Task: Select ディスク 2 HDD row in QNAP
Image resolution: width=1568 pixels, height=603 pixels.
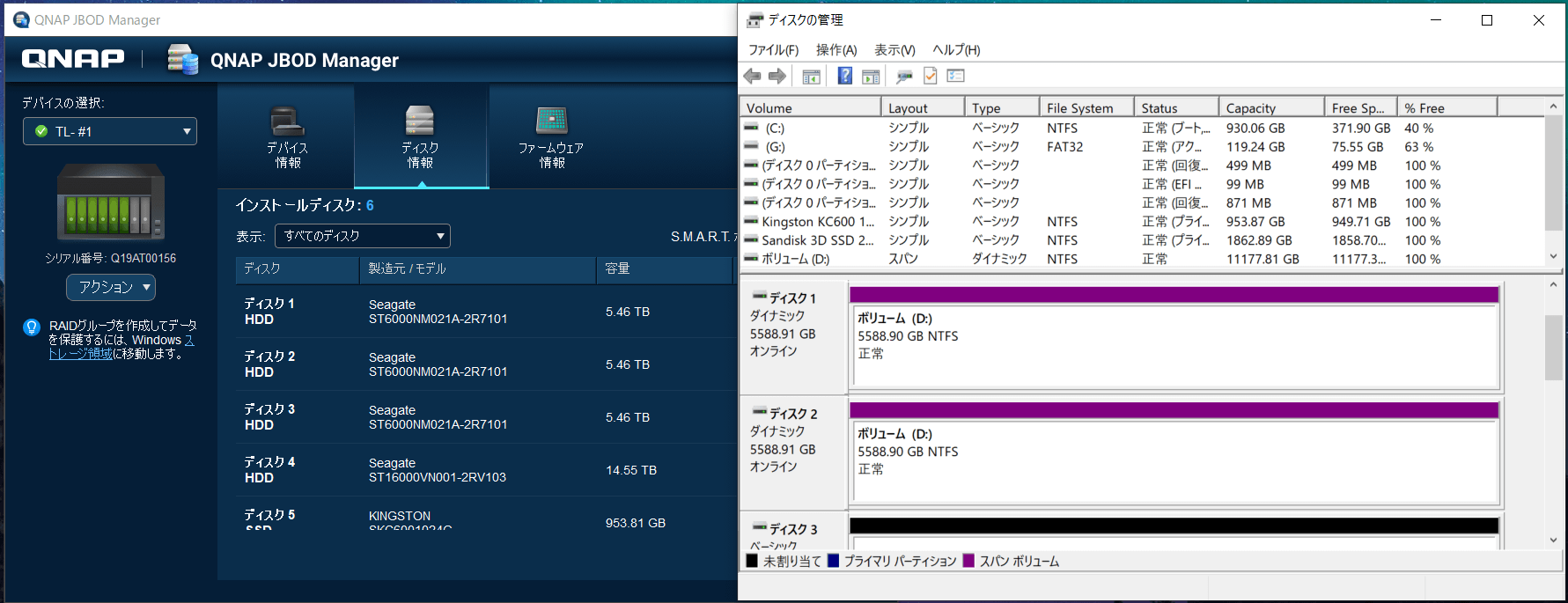Action: (x=484, y=364)
